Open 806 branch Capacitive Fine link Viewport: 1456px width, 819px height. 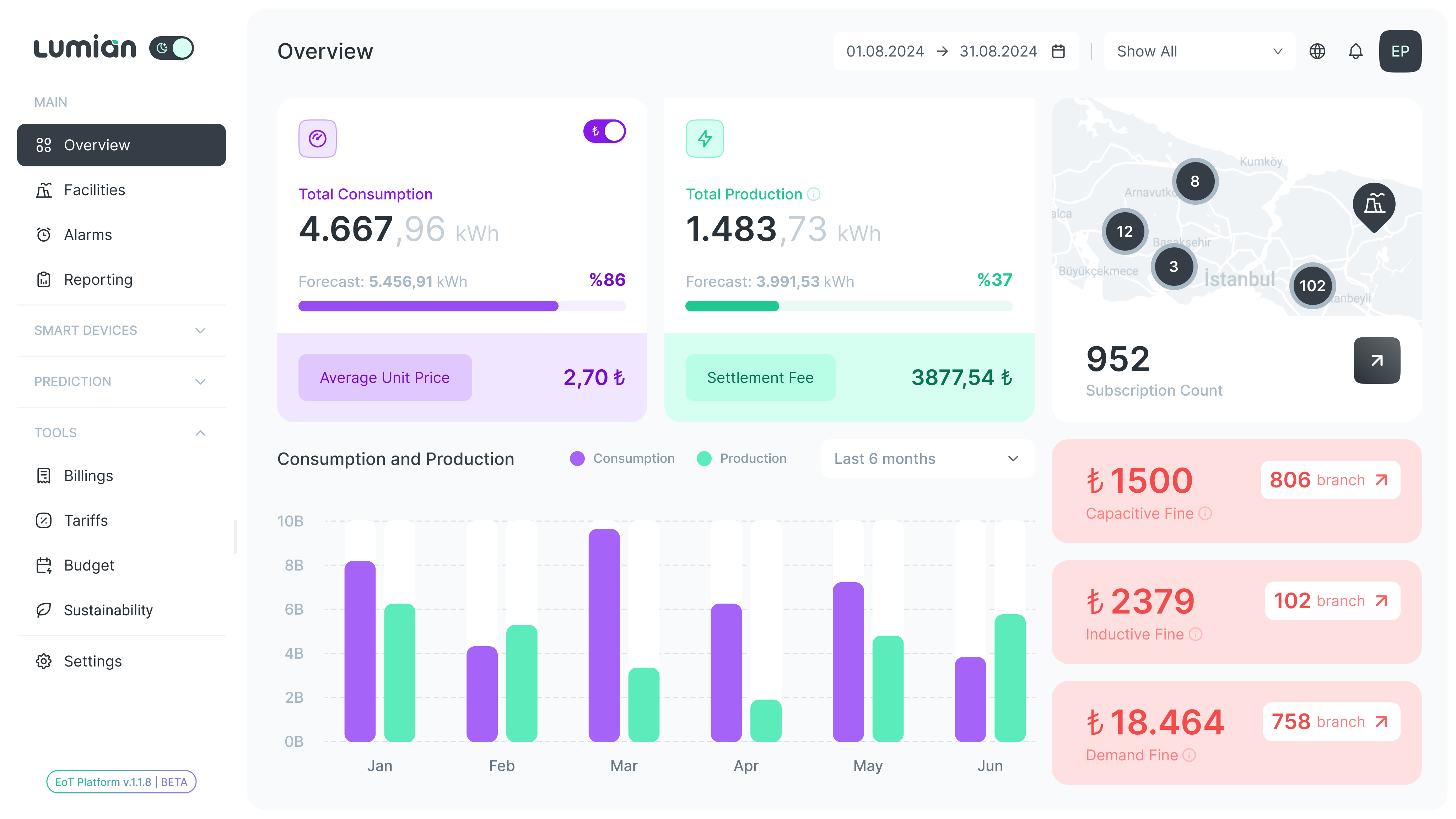pos(1330,480)
